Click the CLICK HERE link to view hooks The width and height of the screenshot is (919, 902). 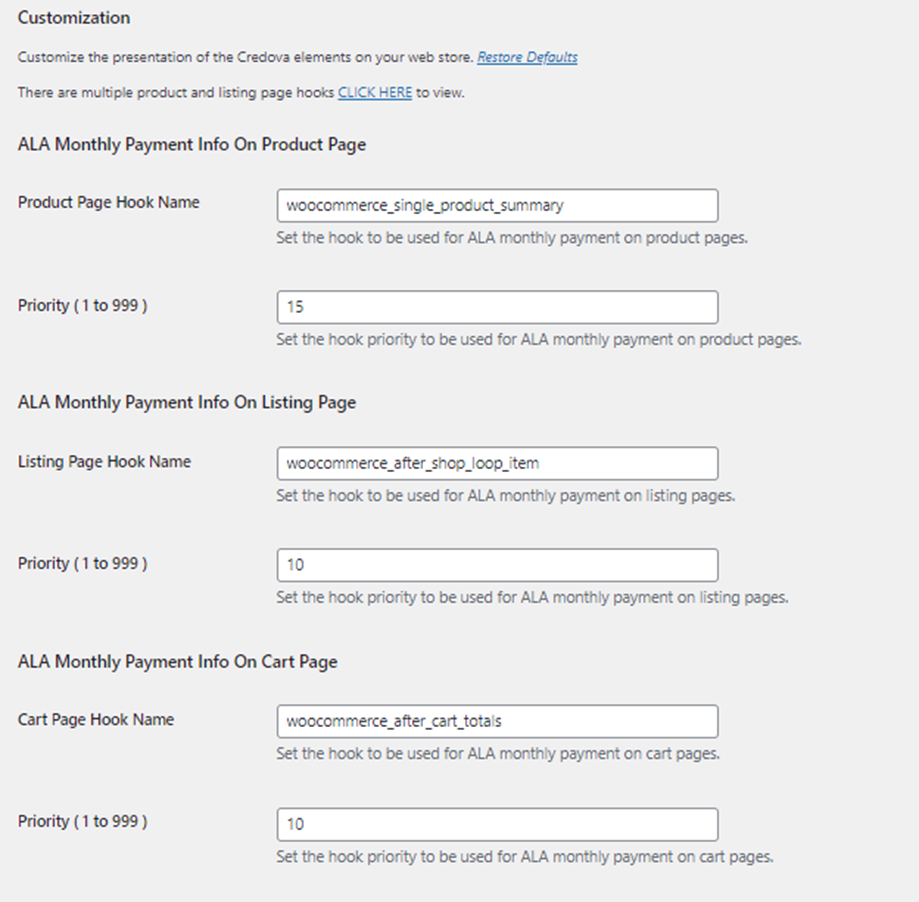(374, 92)
